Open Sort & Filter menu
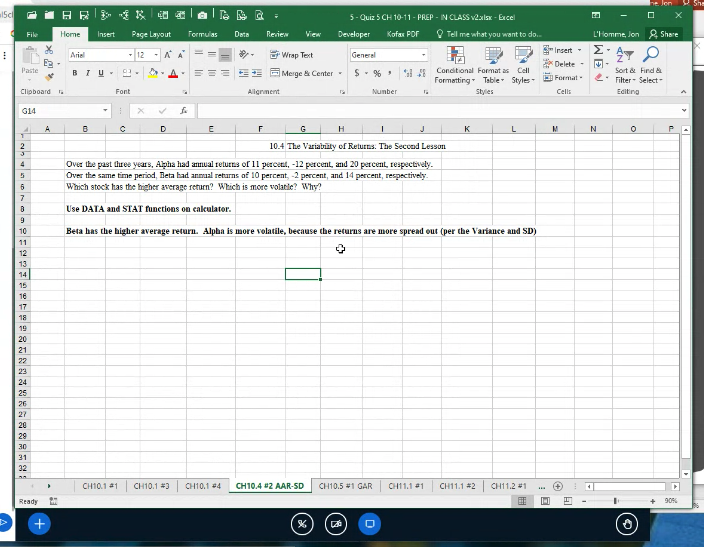The width and height of the screenshot is (704, 547). (x=625, y=65)
